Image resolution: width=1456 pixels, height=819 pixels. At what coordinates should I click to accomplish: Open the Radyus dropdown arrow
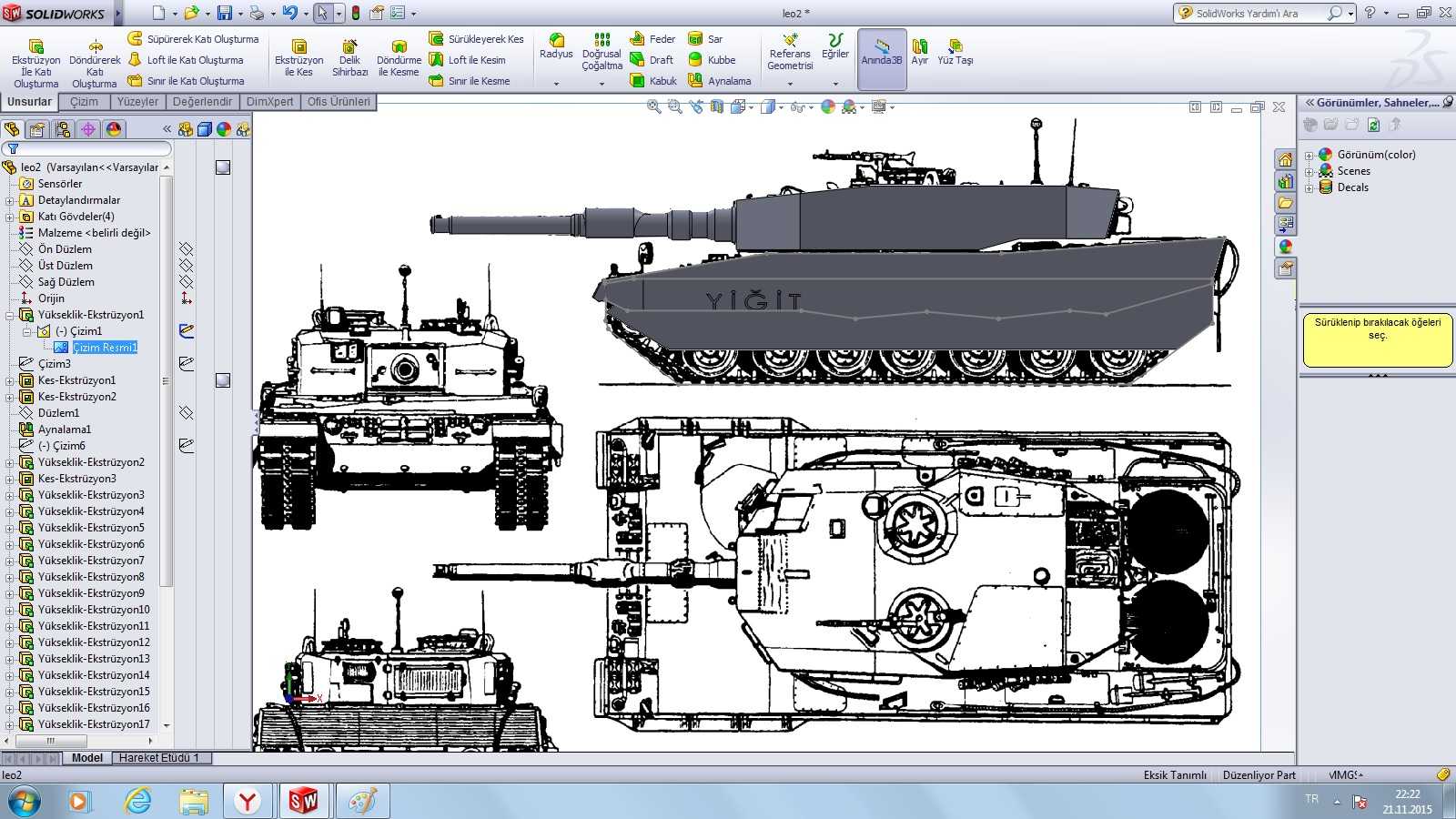coord(556,84)
